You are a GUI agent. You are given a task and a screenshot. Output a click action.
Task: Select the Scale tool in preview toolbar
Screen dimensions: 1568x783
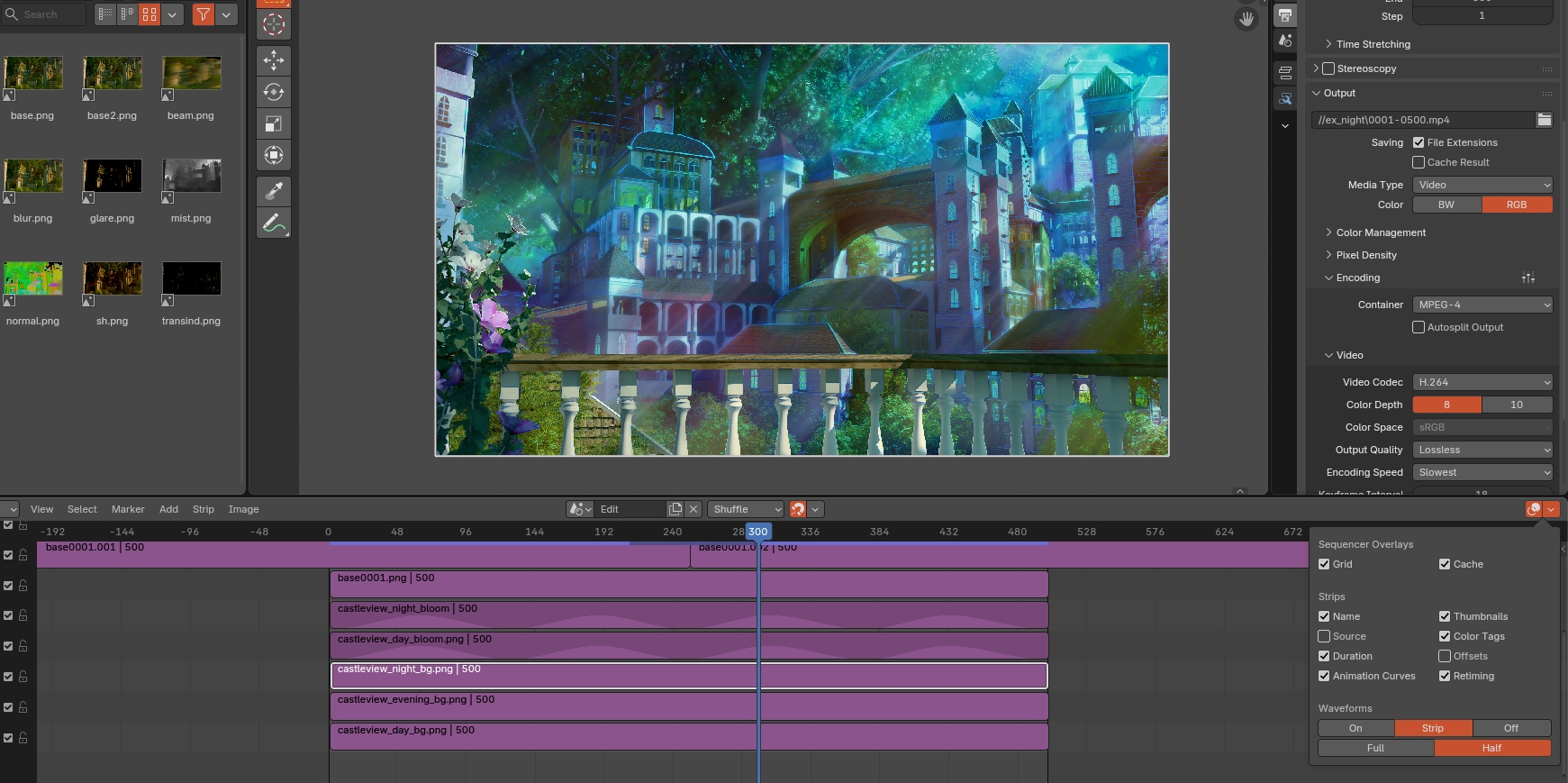(x=274, y=123)
